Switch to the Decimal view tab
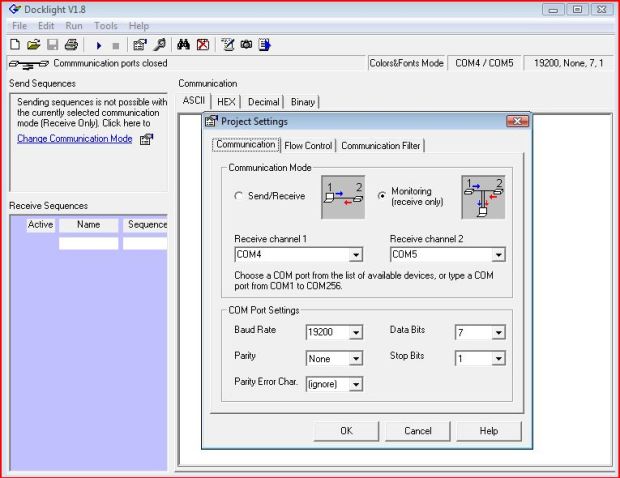Image resolution: width=620 pixels, height=478 pixels. pos(263,102)
